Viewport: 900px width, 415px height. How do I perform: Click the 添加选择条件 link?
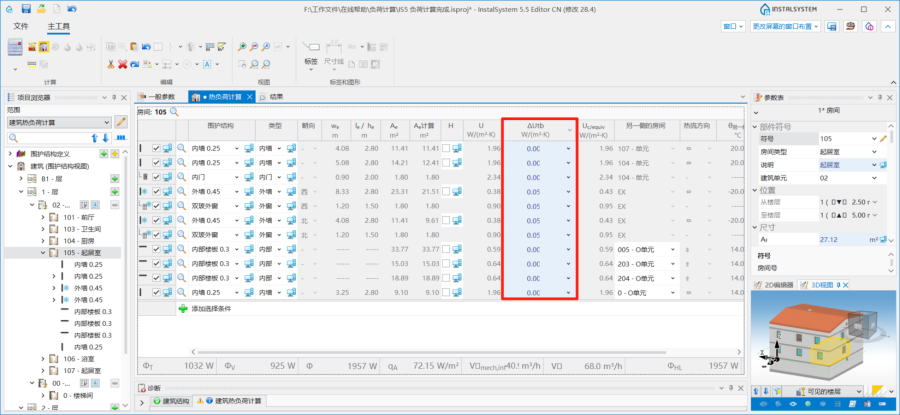pyautogui.click(x=211, y=309)
